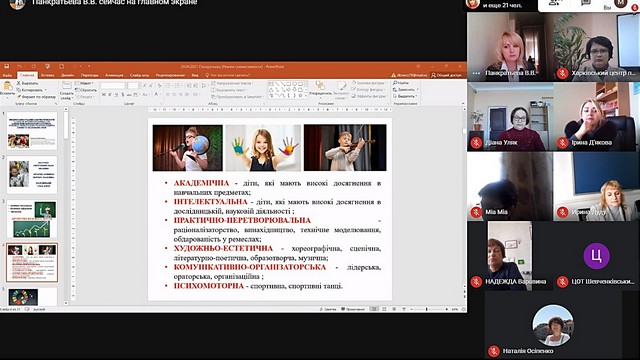The height and width of the screenshot is (360, 640).
Task: Click the ЦОТ Шевченківський avatar tile
Action: [x=596, y=256]
